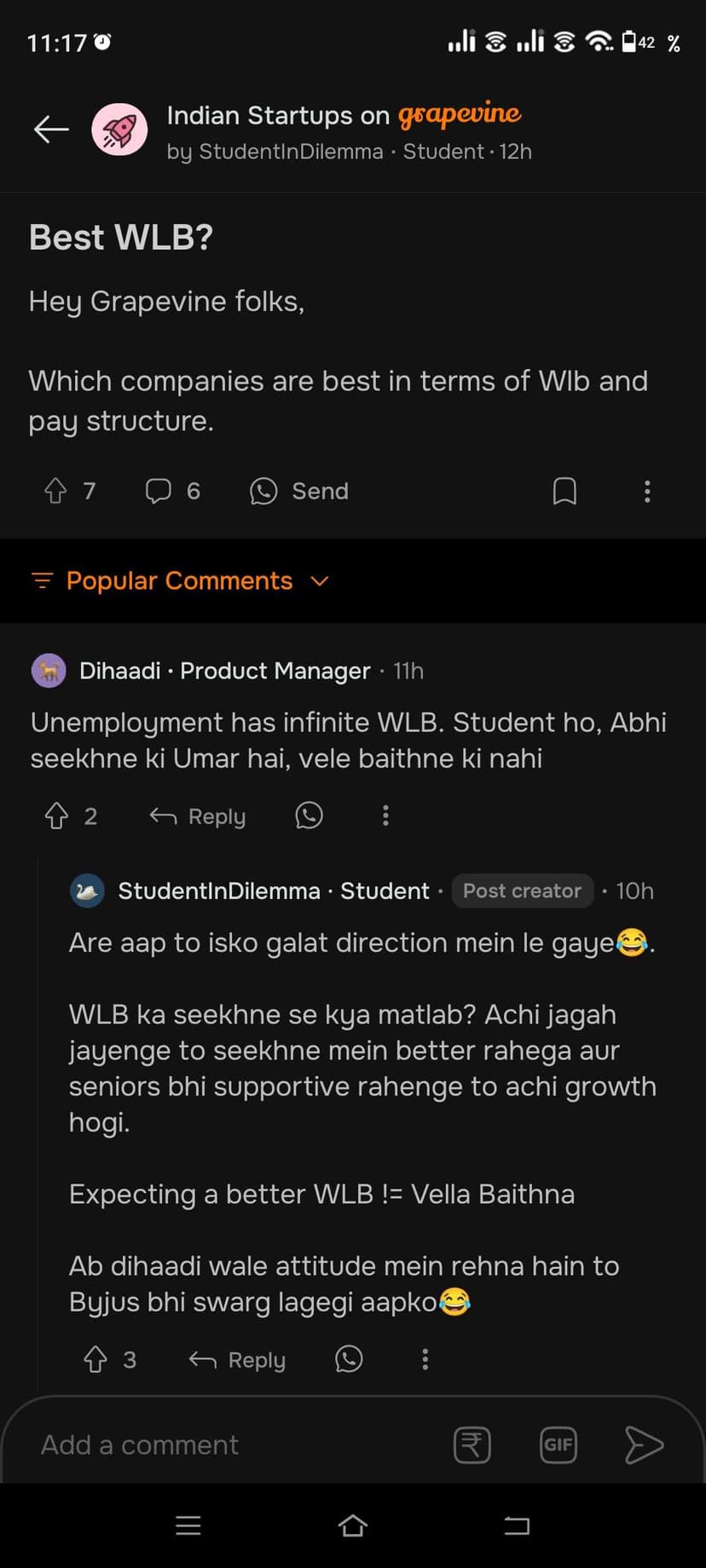This screenshot has width=706, height=1568.
Task: Tap the rupee icon in comment box
Action: [472, 1445]
